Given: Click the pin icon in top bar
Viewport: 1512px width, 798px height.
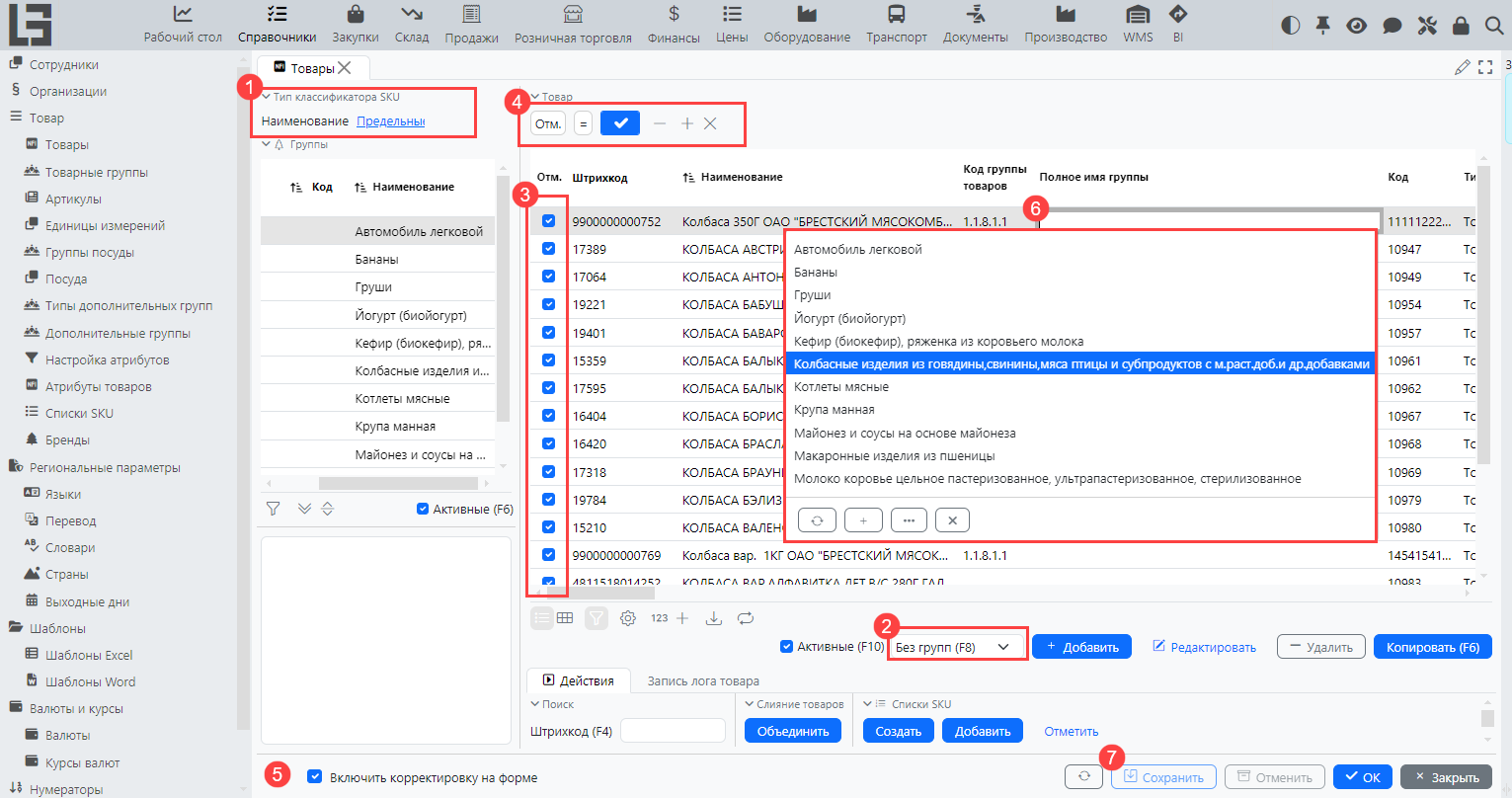Looking at the screenshot, I should click(1323, 26).
